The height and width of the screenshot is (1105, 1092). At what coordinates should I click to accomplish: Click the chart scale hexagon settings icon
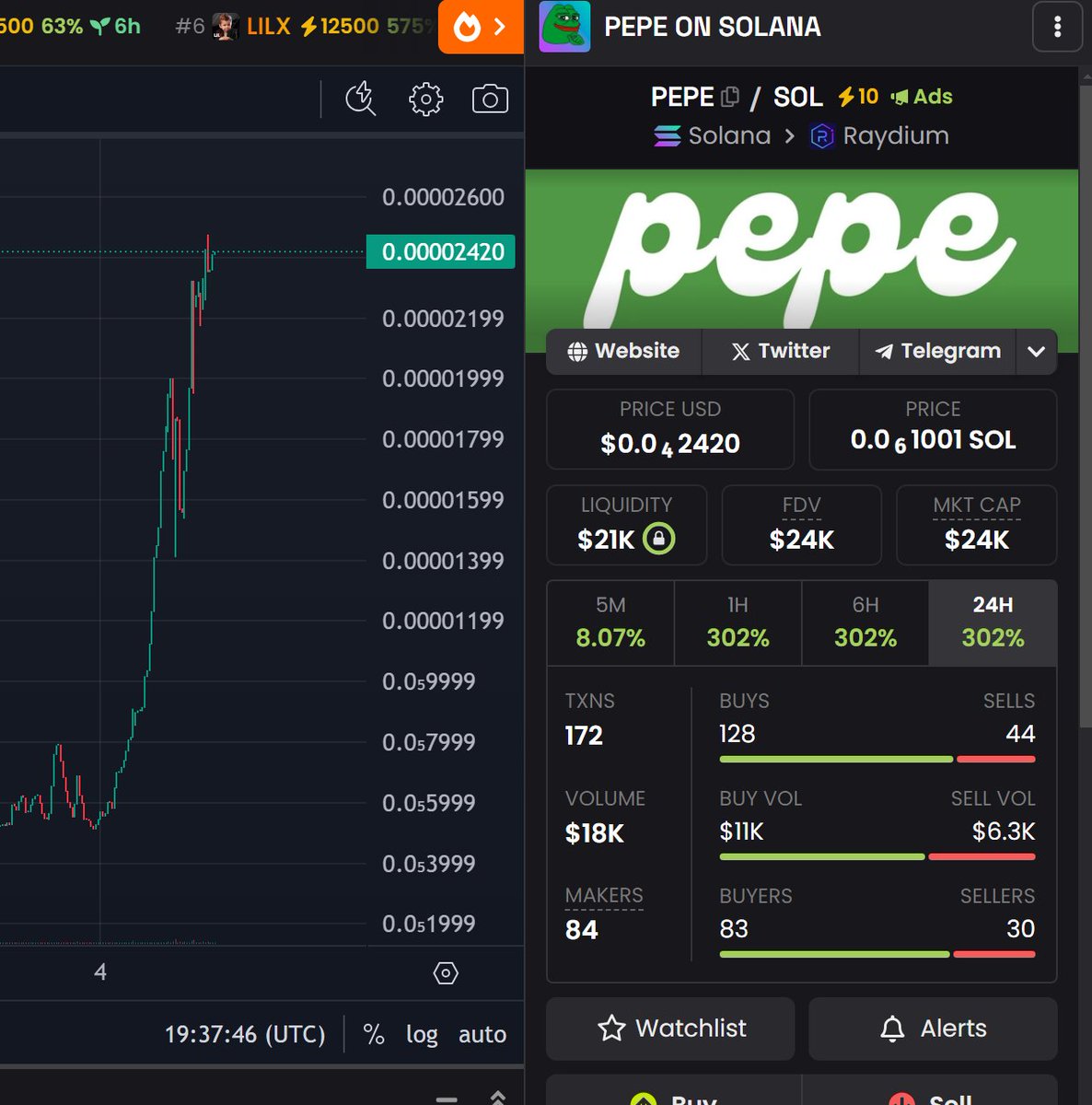coord(446,973)
